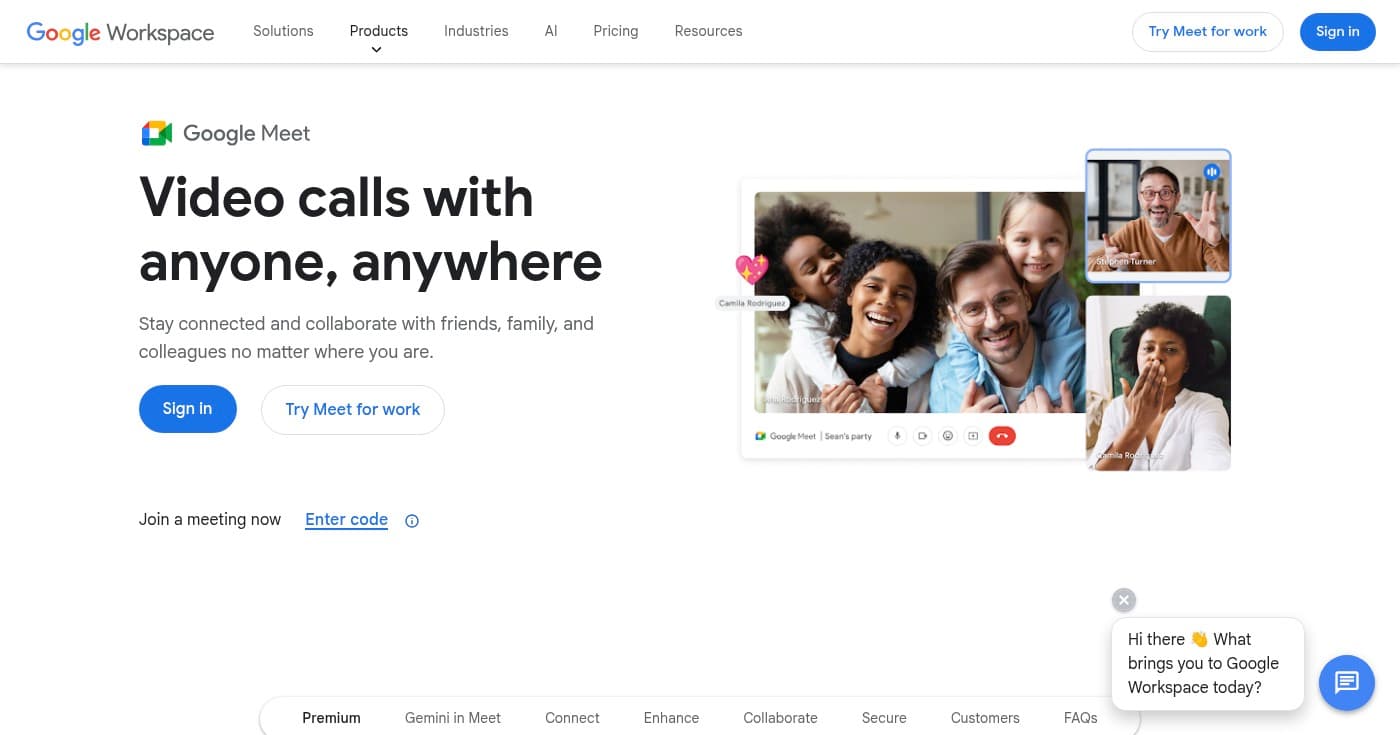Click the info icon next to Enter code
The image size is (1400, 735).
click(411, 520)
